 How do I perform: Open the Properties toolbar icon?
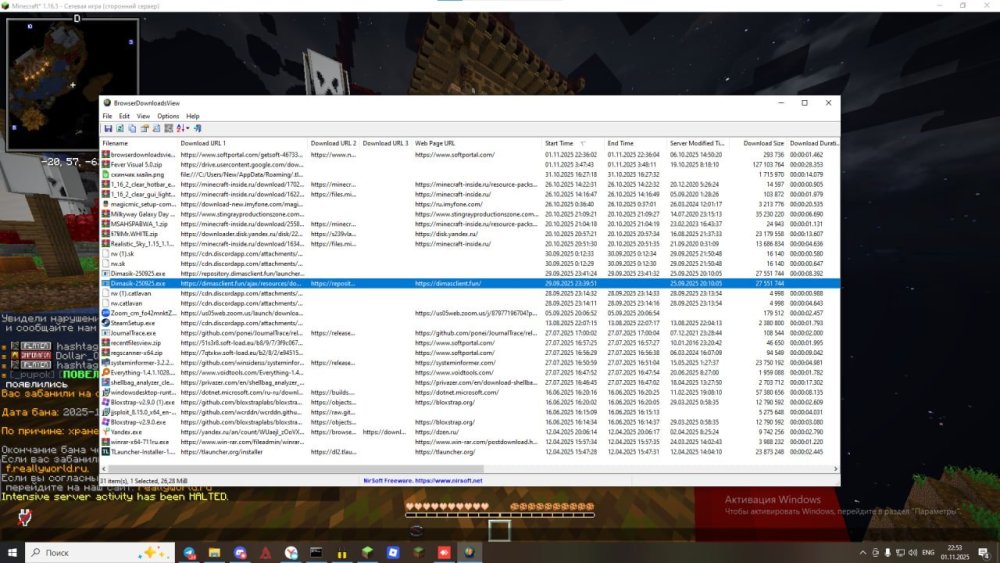pyautogui.click(x=144, y=128)
